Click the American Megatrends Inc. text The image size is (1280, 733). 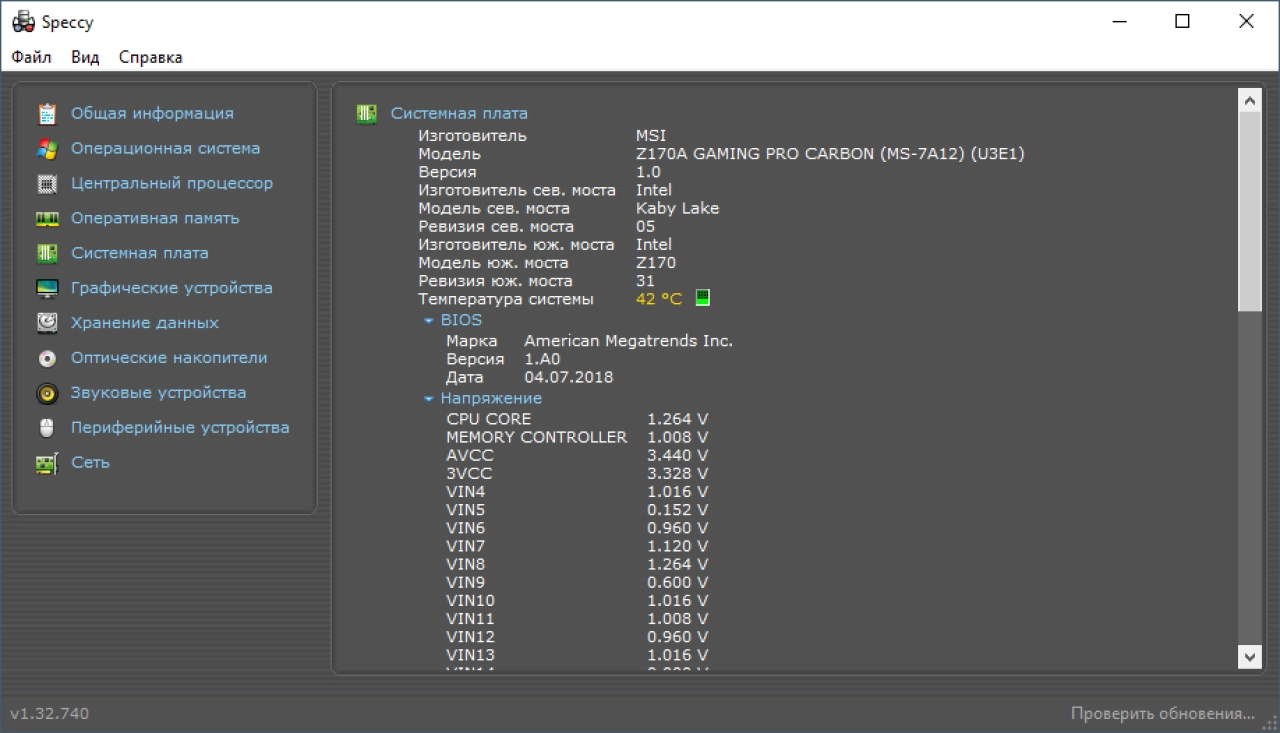click(628, 341)
